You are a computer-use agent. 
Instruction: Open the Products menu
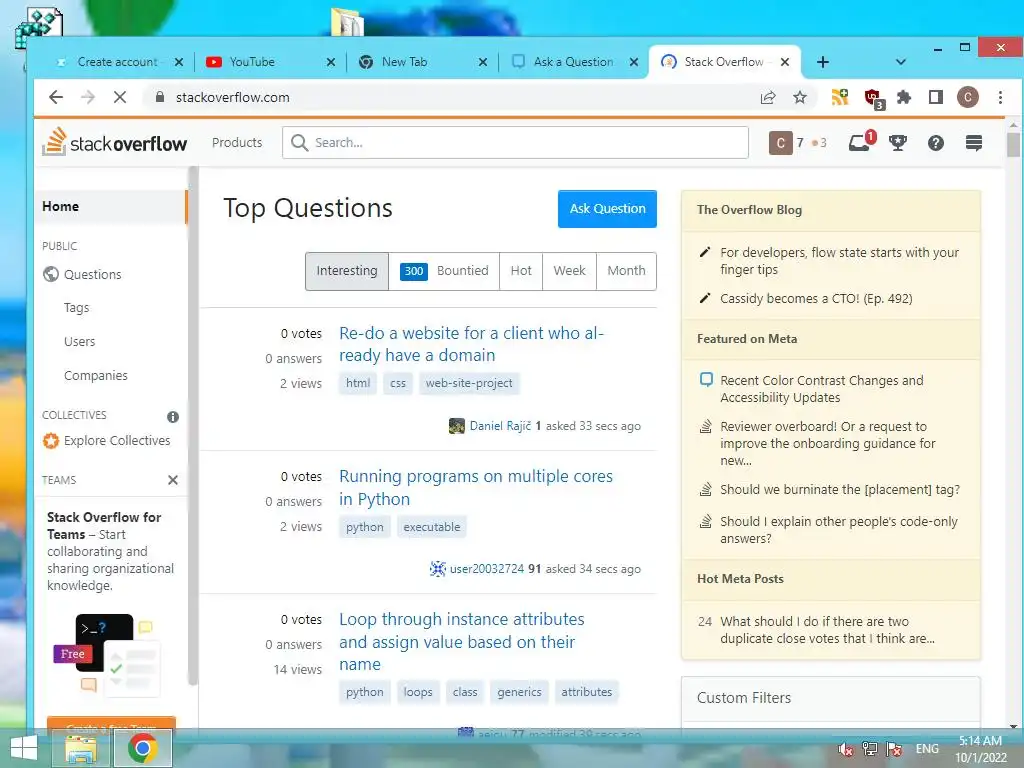237,142
